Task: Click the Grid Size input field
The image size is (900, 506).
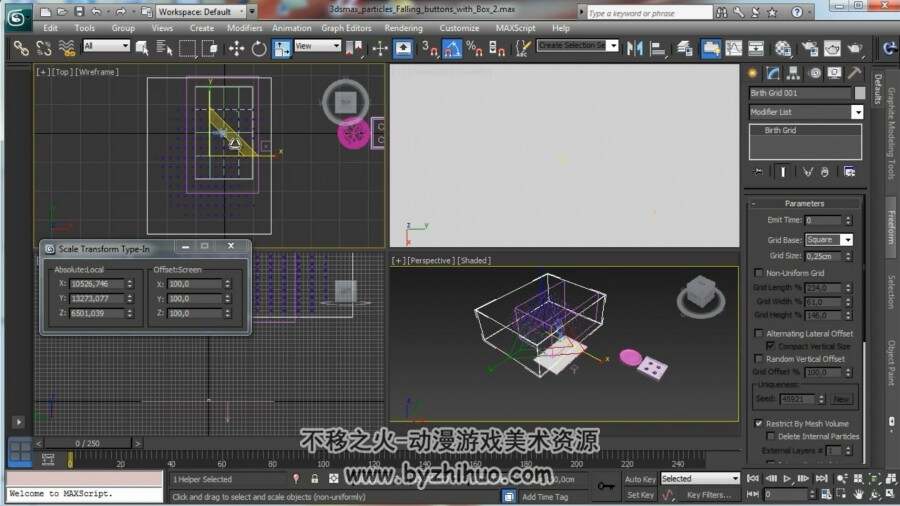Action: [x=824, y=256]
